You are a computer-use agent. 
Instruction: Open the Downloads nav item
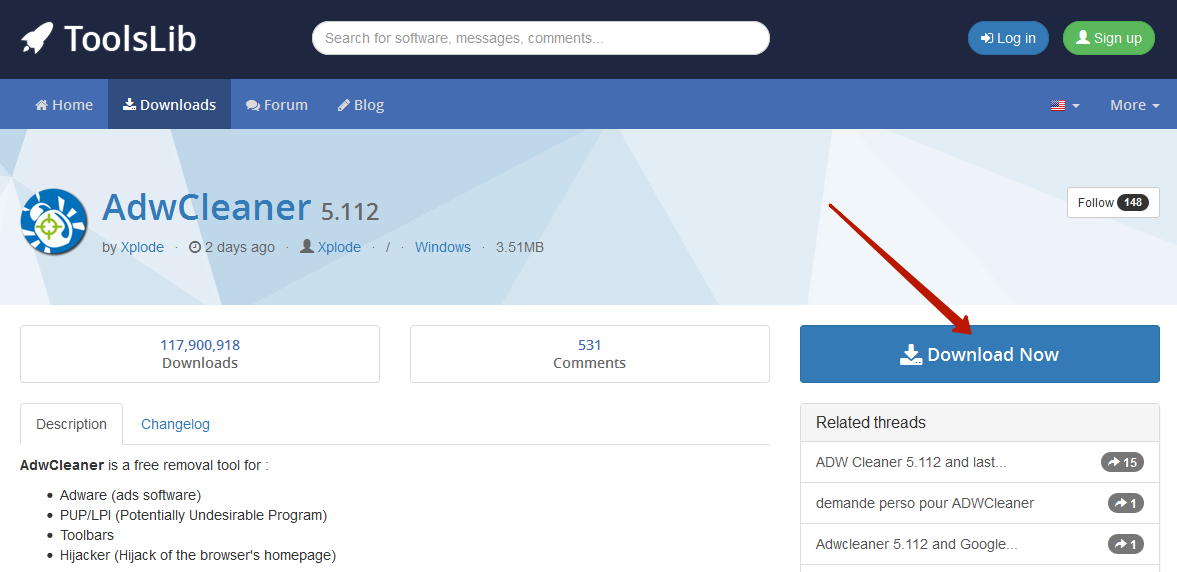170,105
